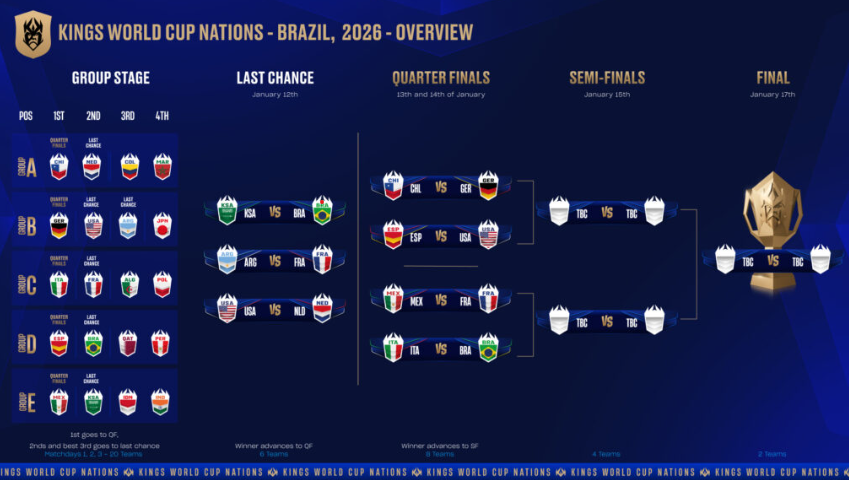The width and height of the screenshot is (849, 480).
Task: Select Chile's flag shield in Group A
Action: (x=59, y=166)
